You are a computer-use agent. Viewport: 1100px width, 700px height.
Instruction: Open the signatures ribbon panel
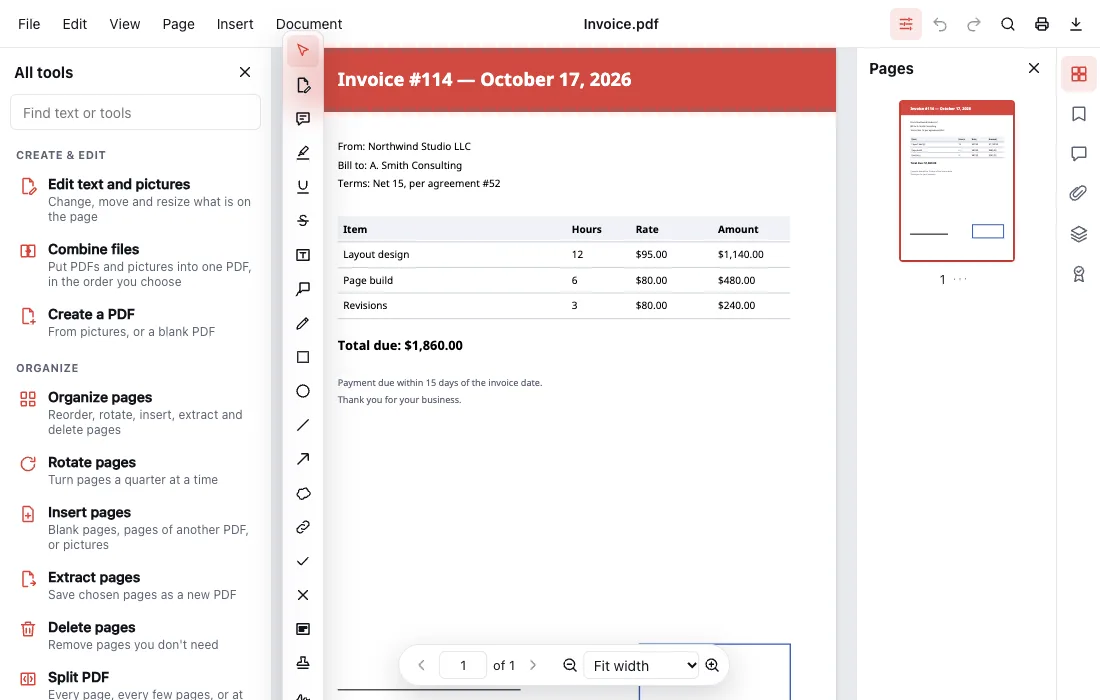[1078, 274]
